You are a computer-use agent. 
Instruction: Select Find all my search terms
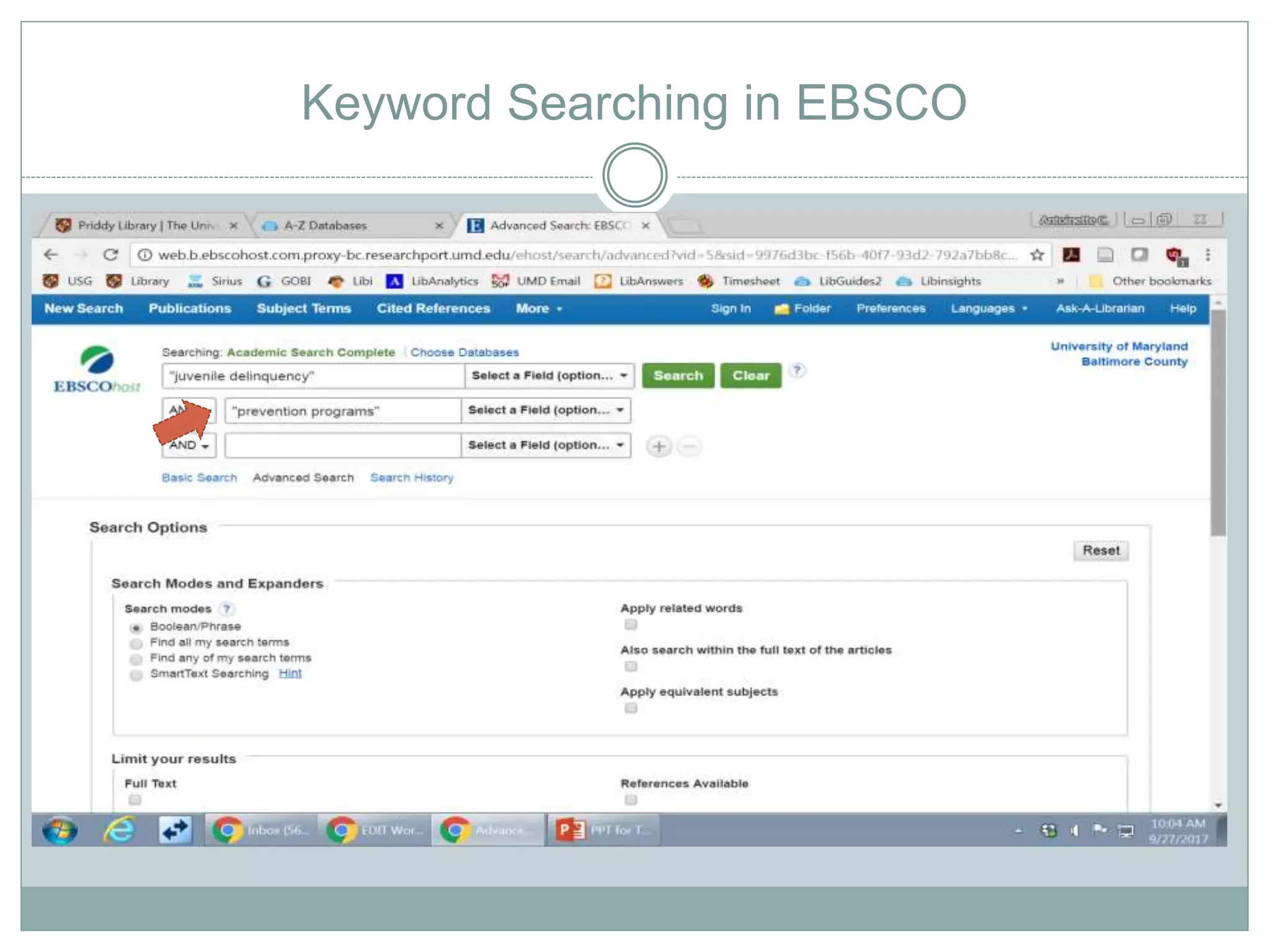pos(136,643)
